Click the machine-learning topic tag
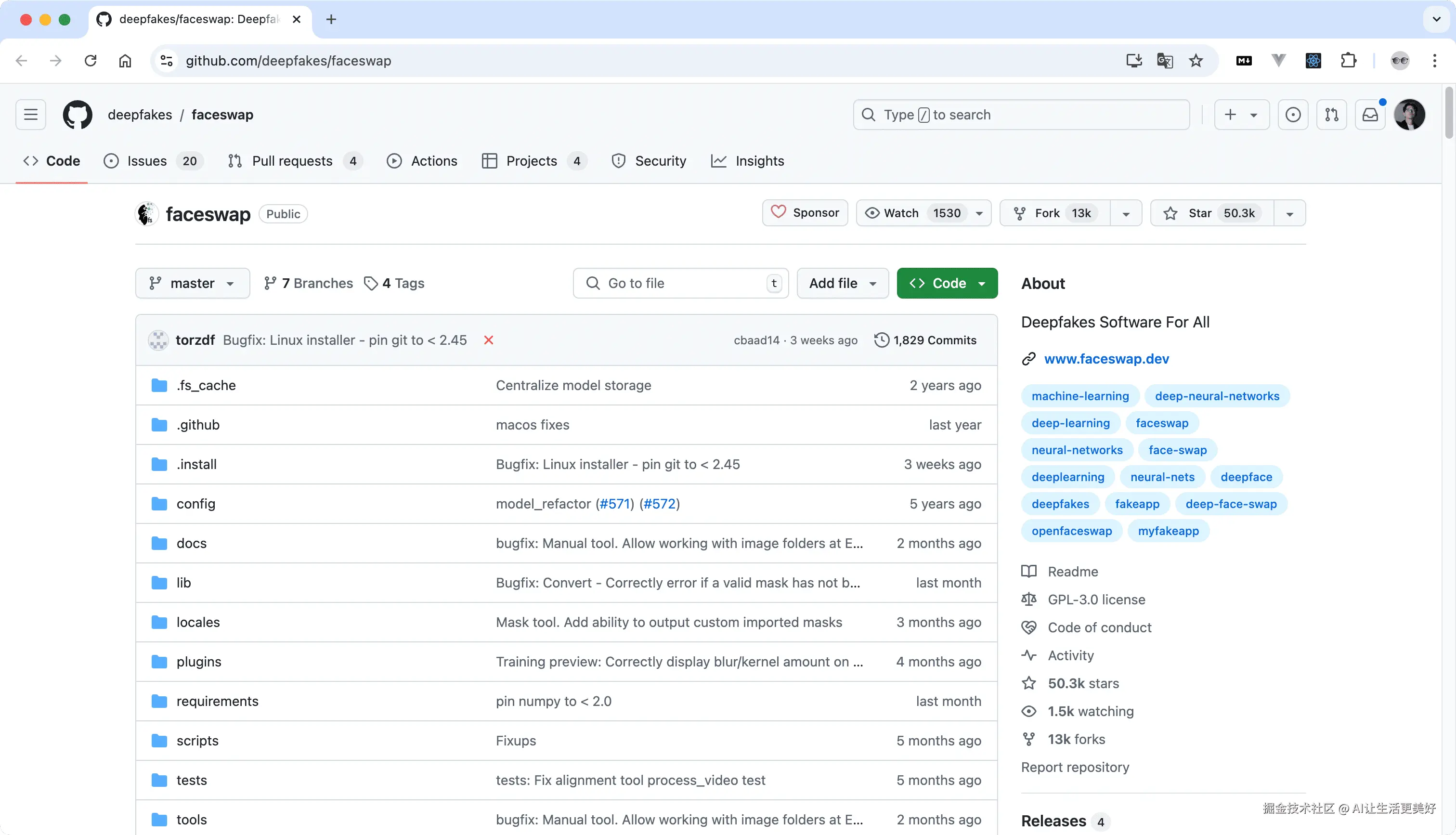Screen dimensions: 1456x835 click(1080, 396)
